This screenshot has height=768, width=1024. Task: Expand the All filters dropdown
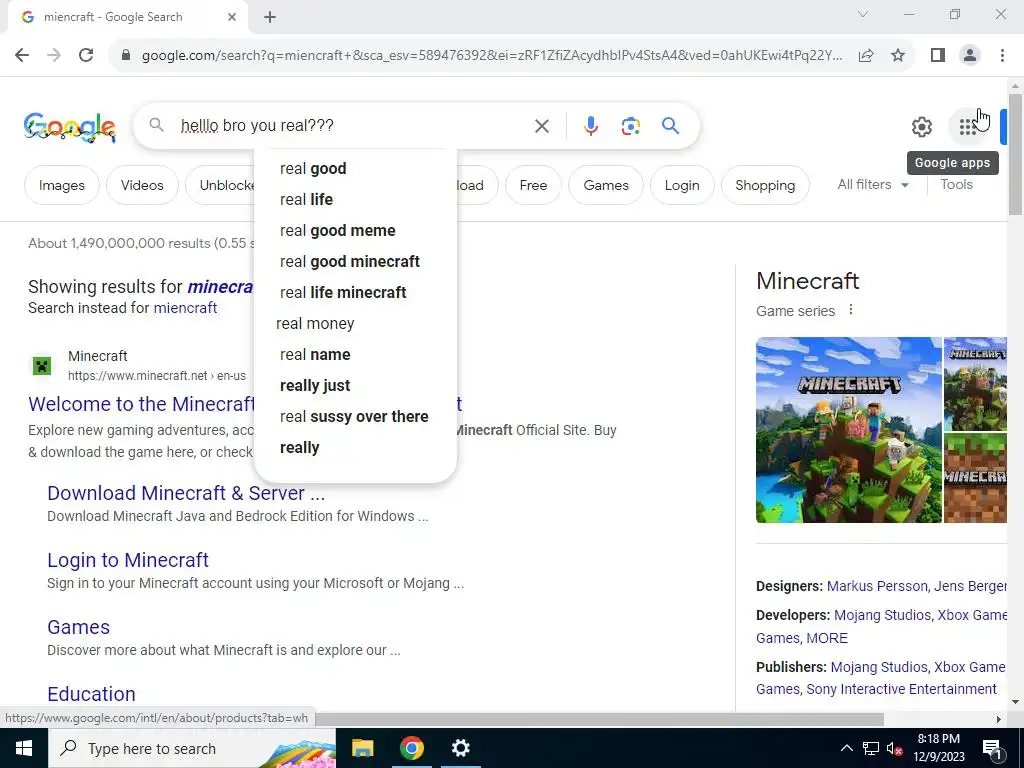click(872, 185)
